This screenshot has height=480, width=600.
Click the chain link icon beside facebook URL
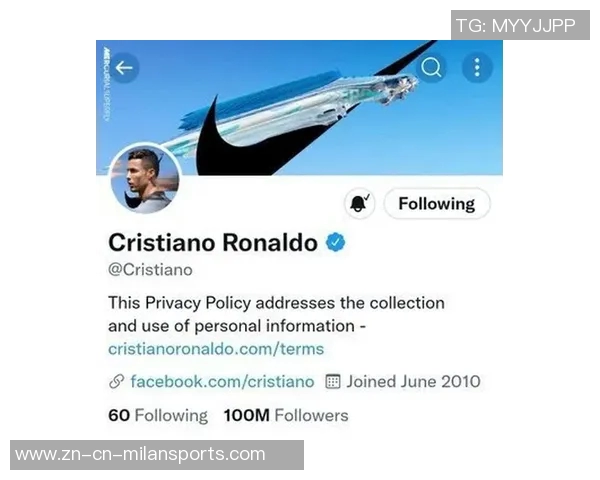116,381
